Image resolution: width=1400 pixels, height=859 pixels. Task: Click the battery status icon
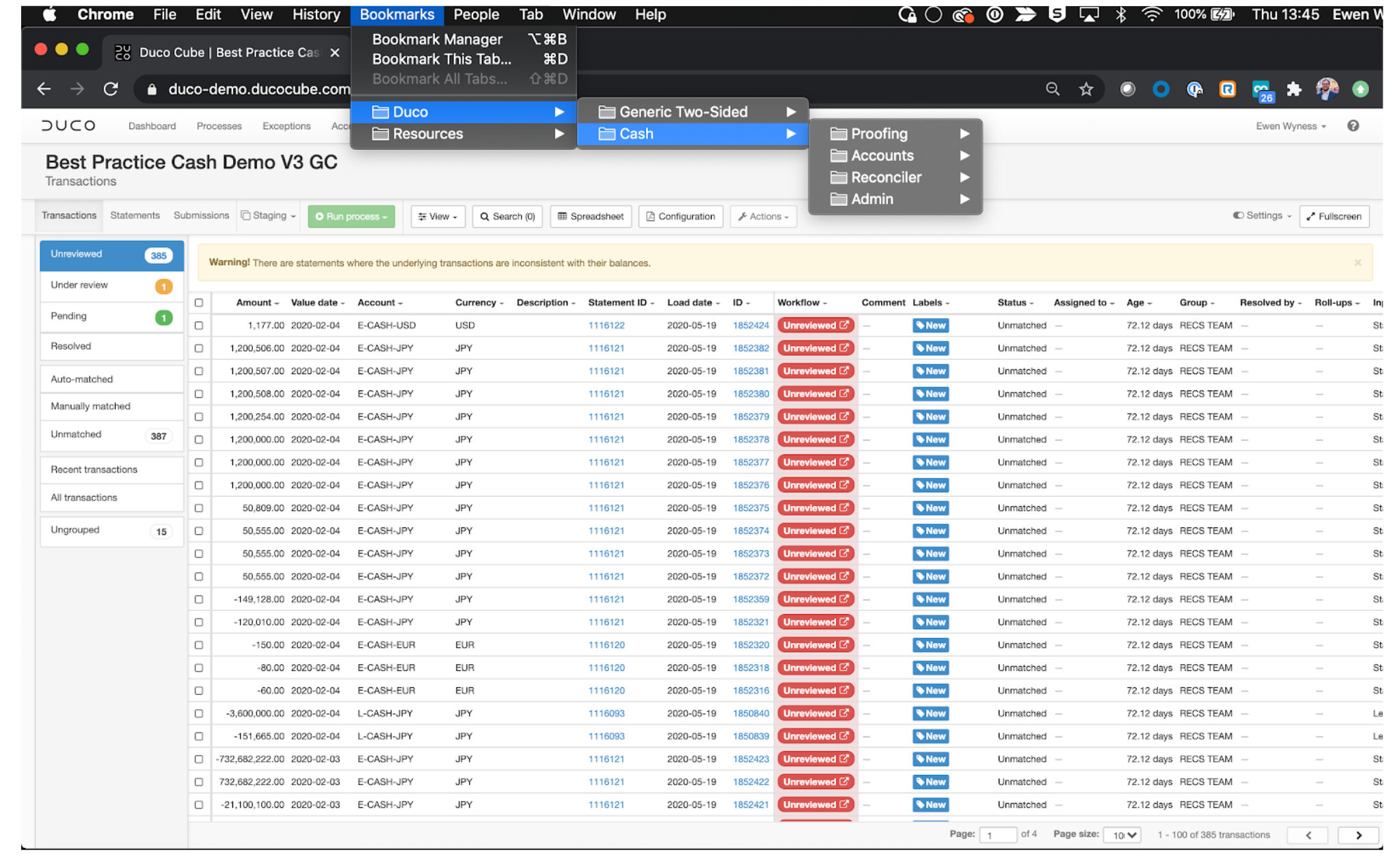click(1222, 14)
